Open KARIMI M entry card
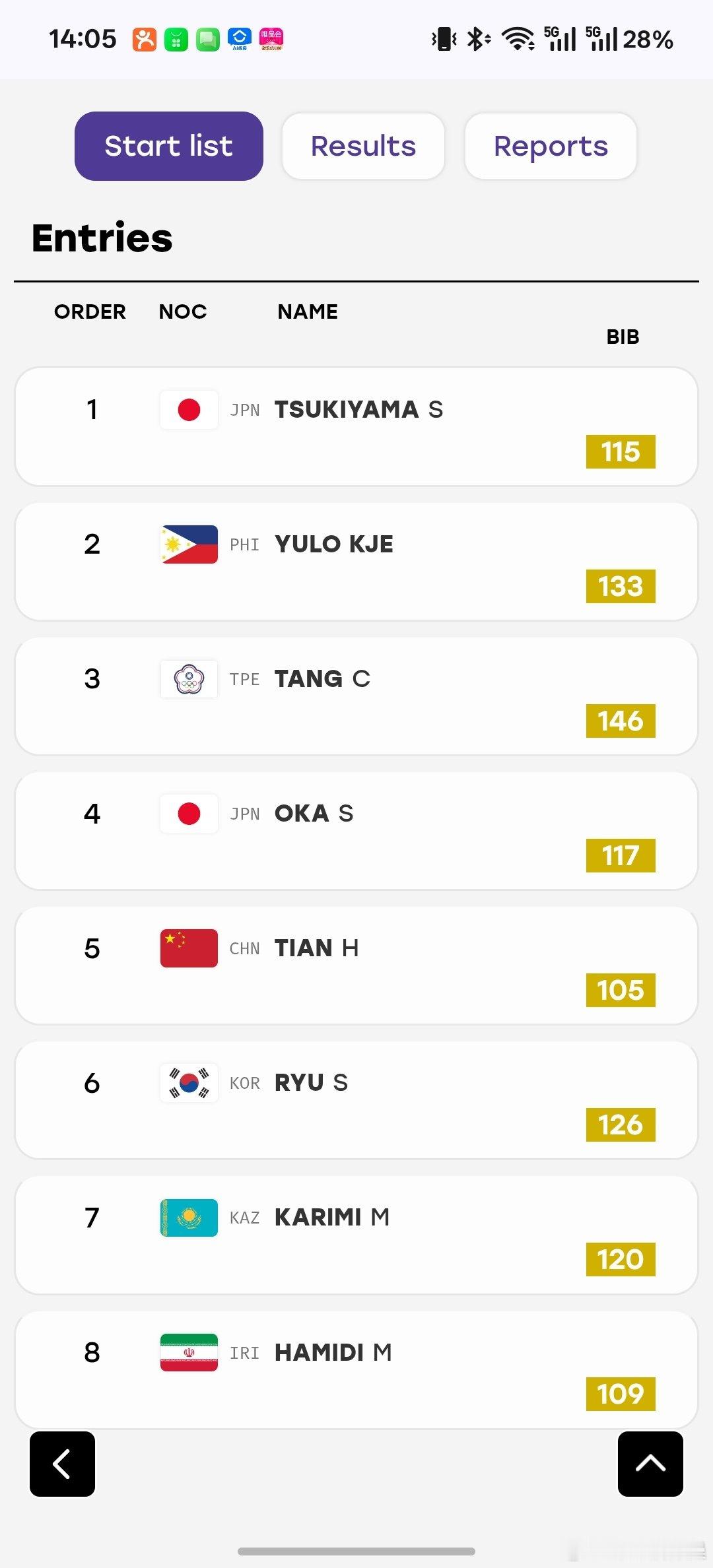This screenshot has width=713, height=1568. click(x=356, y=1235)
